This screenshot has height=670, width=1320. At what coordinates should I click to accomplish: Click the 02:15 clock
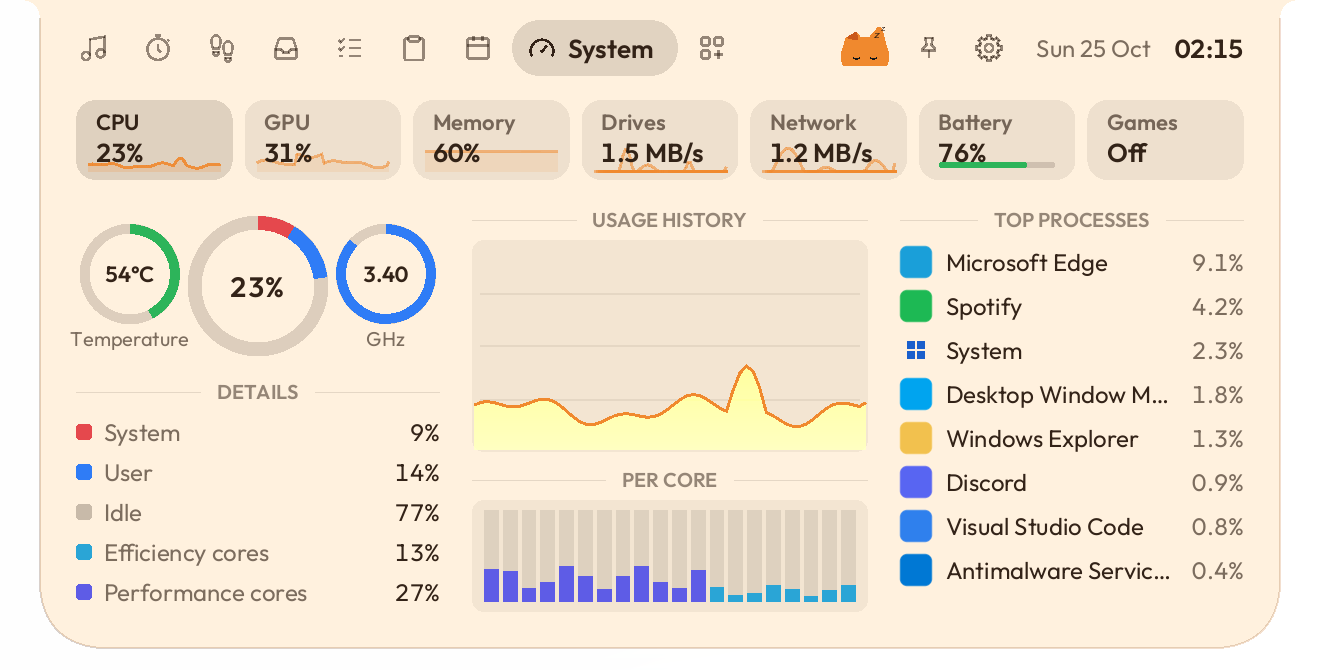point(1208,49)
